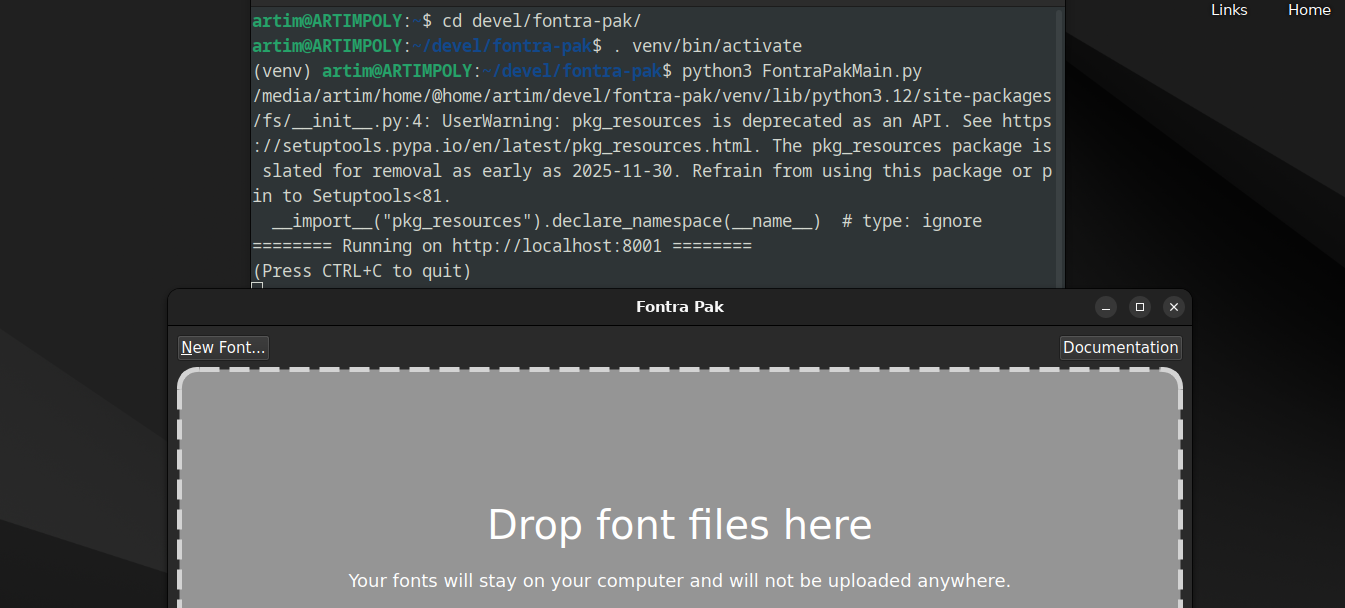Go to Home in top navigation
Viewport: 1345px width, 608px height.
pyautogui.click(x=1309, y=10)
